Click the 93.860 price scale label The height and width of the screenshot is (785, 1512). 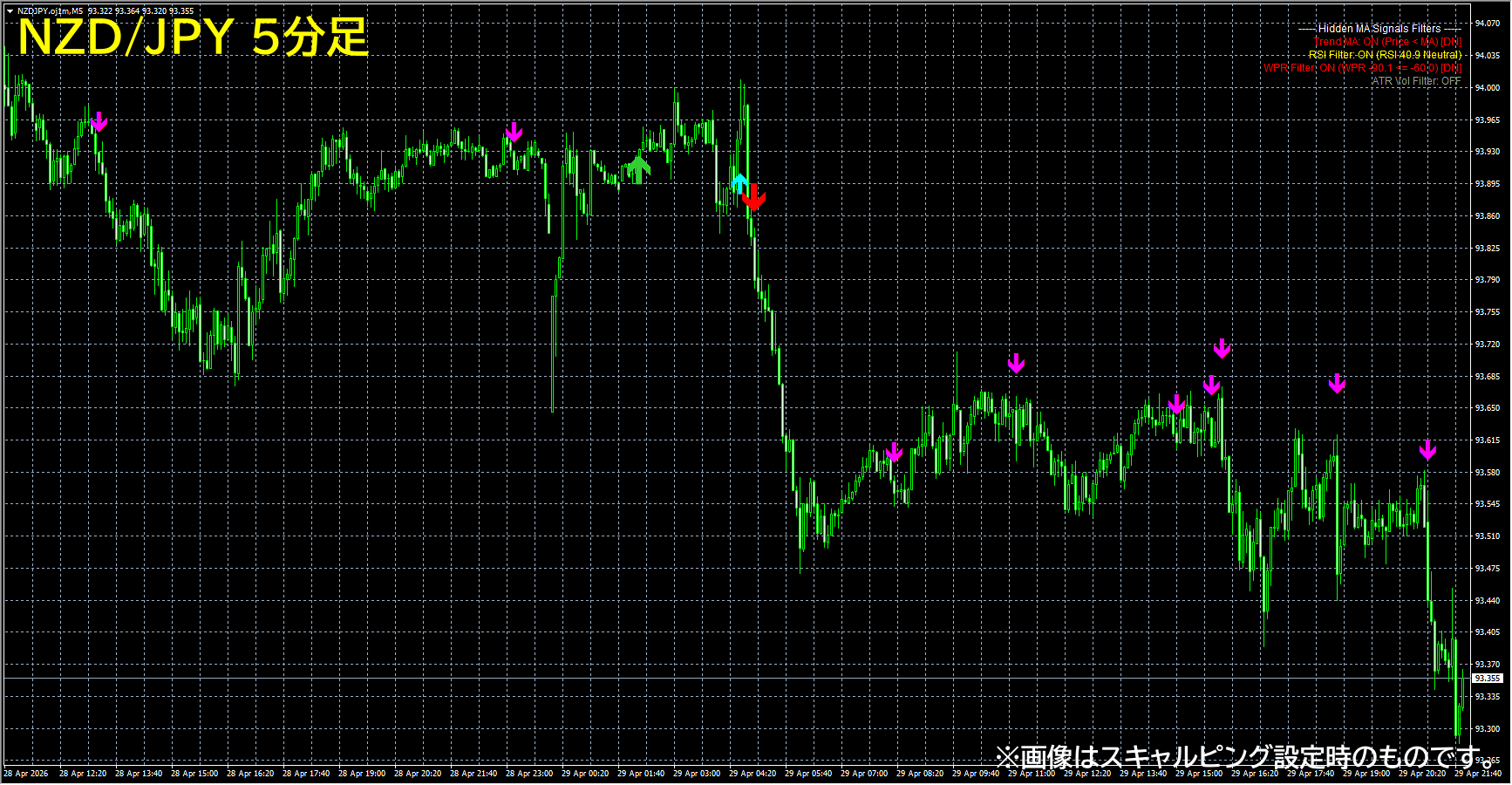tap(1488, 215)
